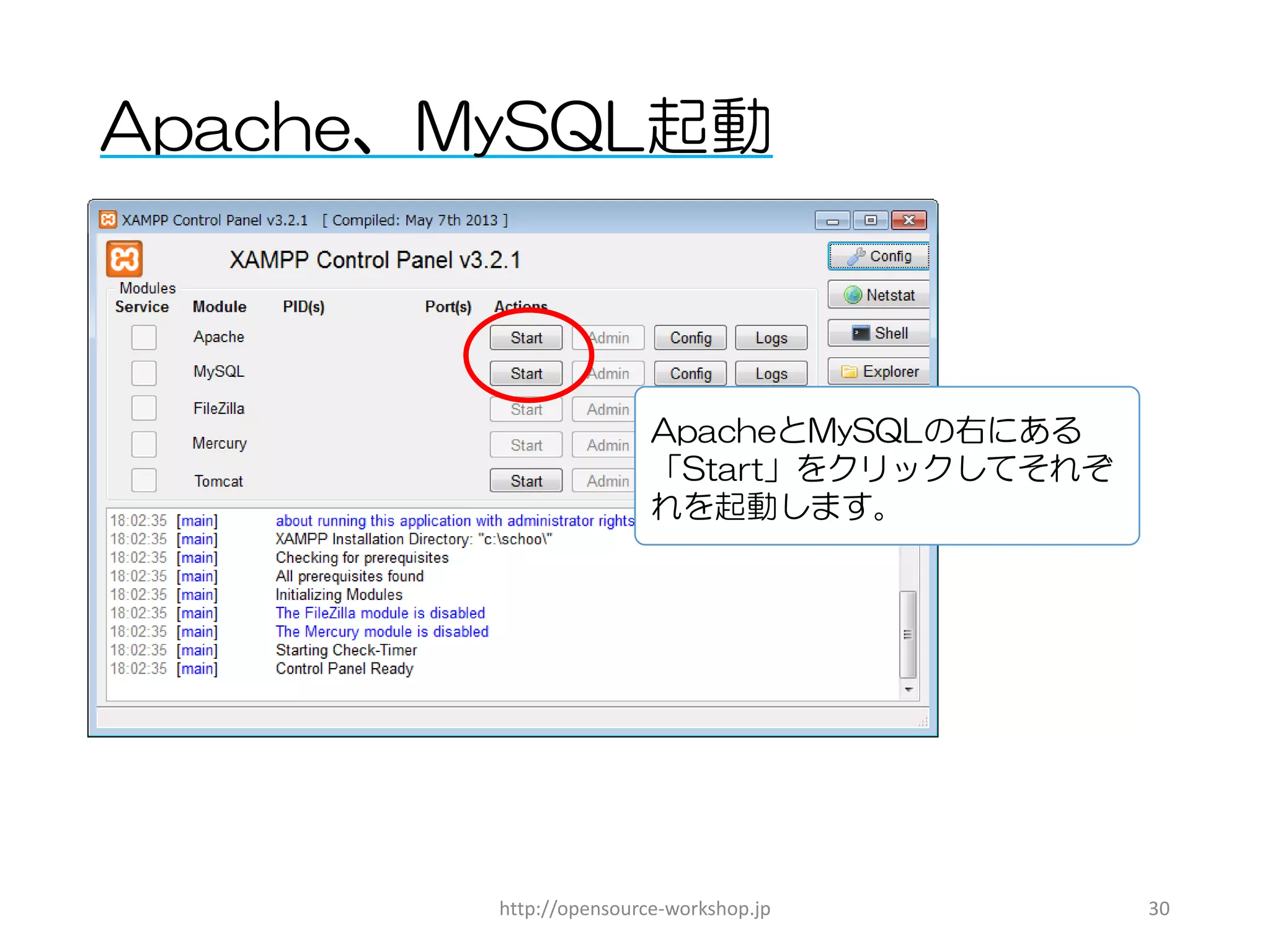This screenshot has height=952, width=1270.
Task: Open MySQL Config button
Action: pos(690,374)
